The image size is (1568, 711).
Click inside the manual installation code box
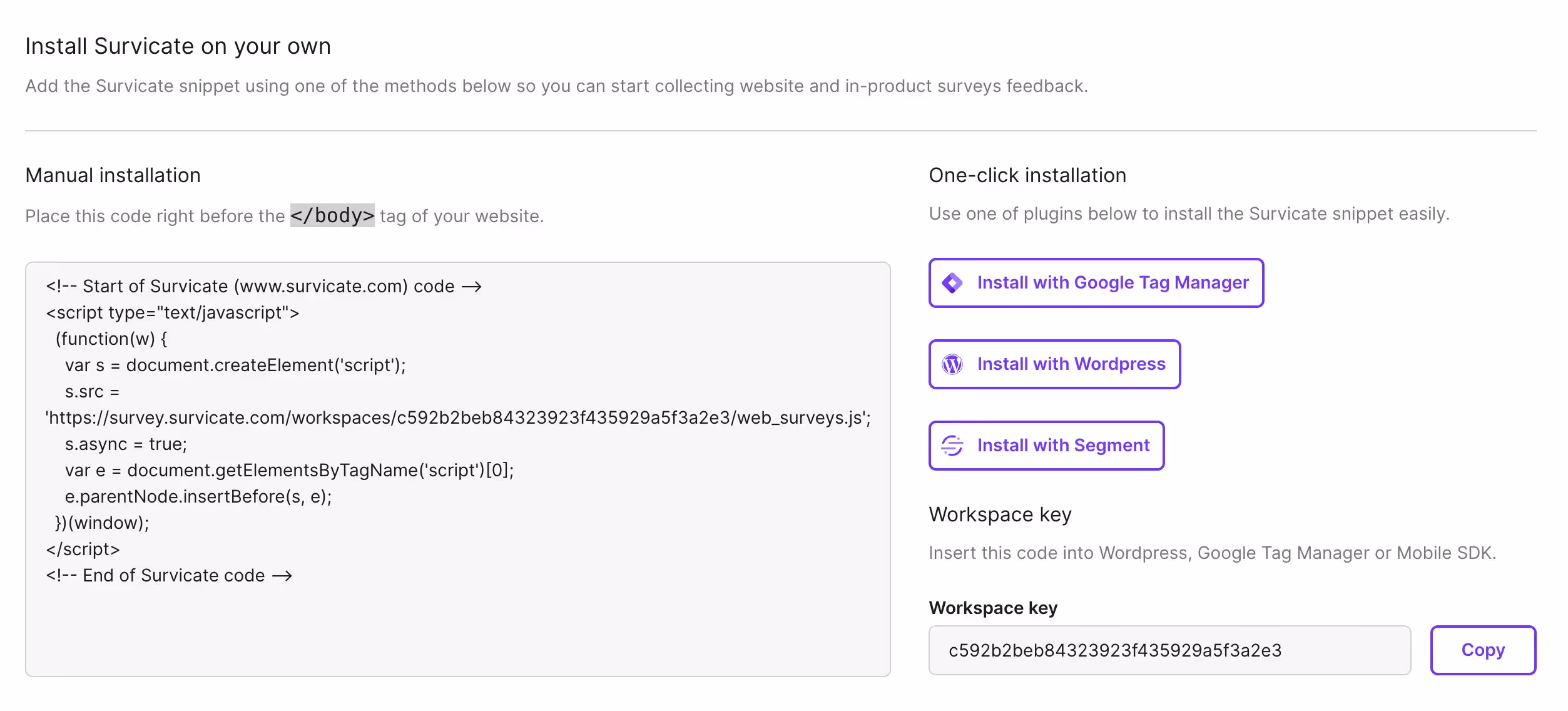458,469
